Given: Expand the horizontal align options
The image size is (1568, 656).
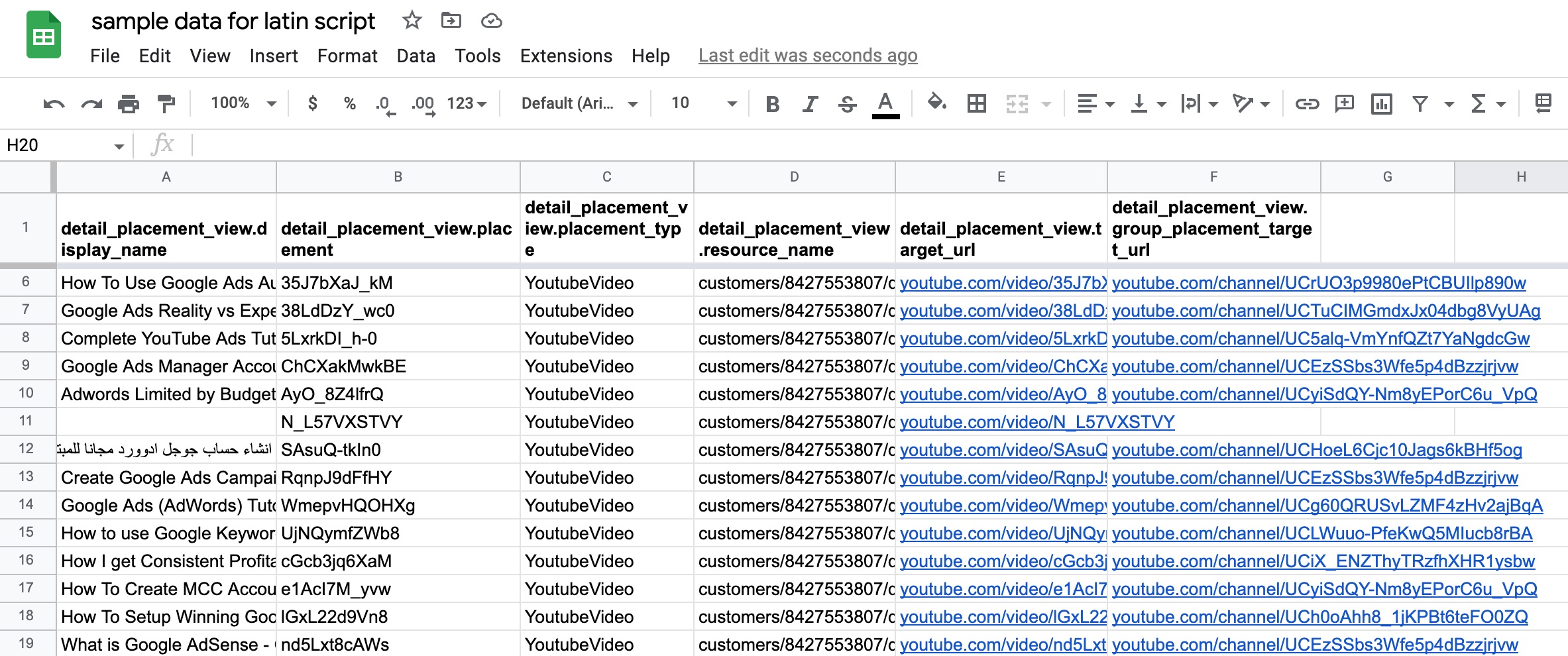Looking at the screenshot, I should [x=1108, y=103].
